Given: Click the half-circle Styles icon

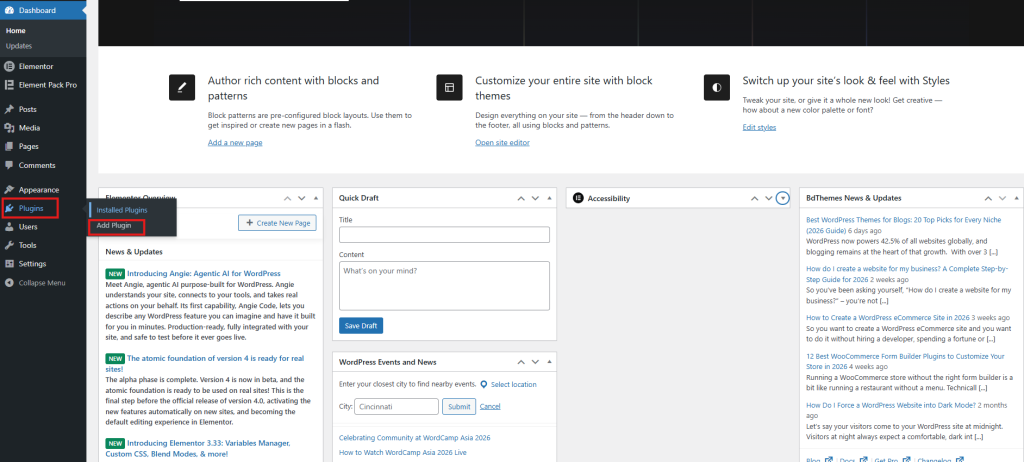Looking at the screenshot, I should point(716,87).
